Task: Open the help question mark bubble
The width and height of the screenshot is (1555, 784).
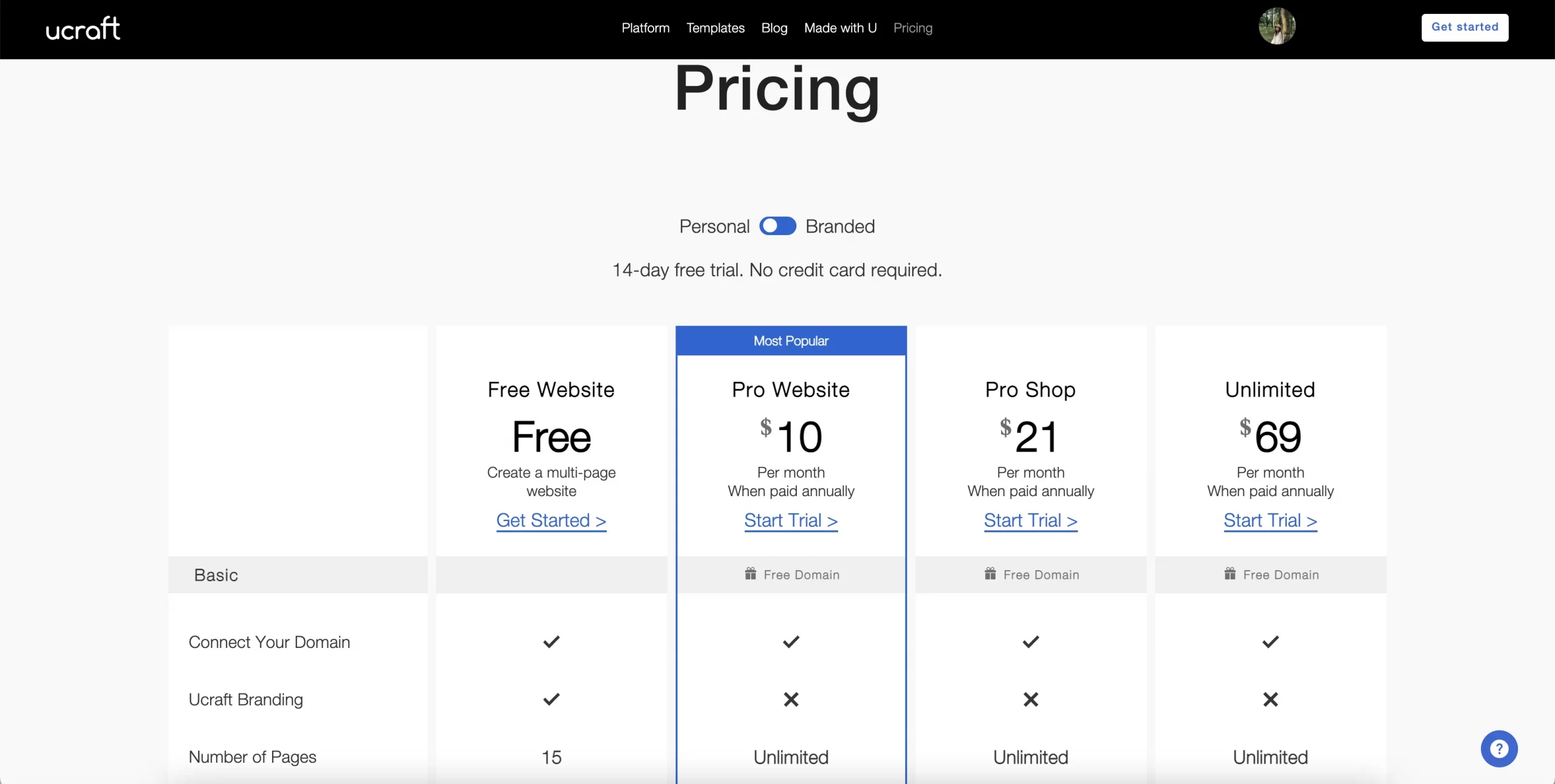Action: click(x=1499, y=748)
